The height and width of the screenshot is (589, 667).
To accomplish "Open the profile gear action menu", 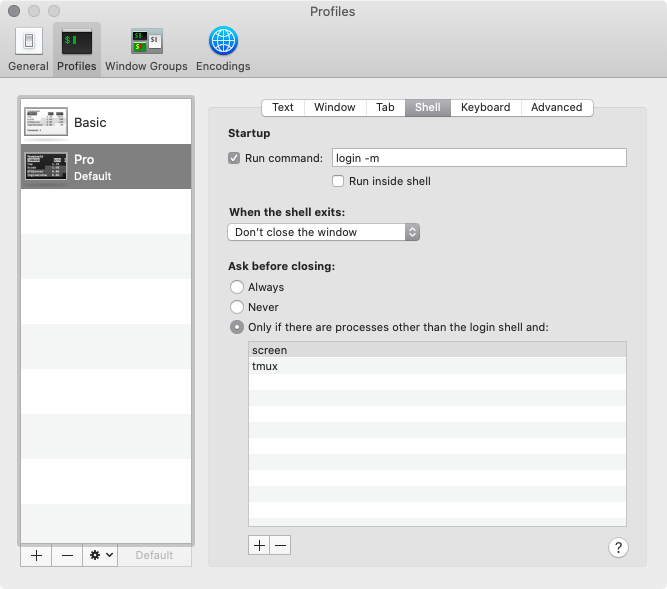I will click(101, 555).
